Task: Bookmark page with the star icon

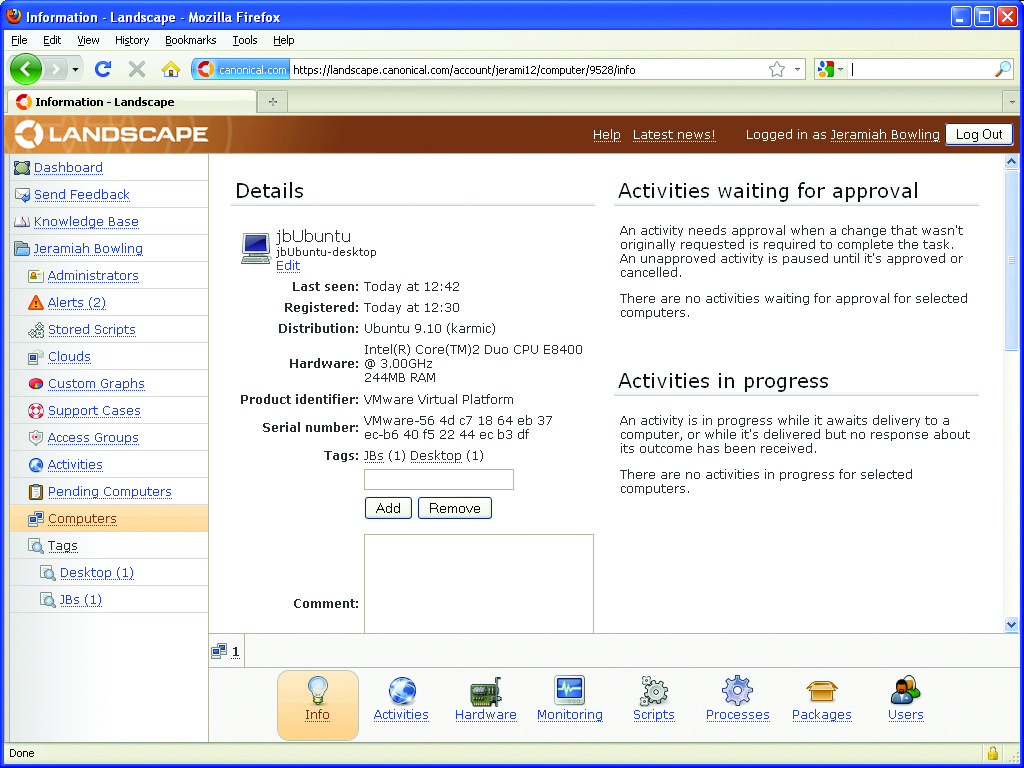Action: point(777,69)
